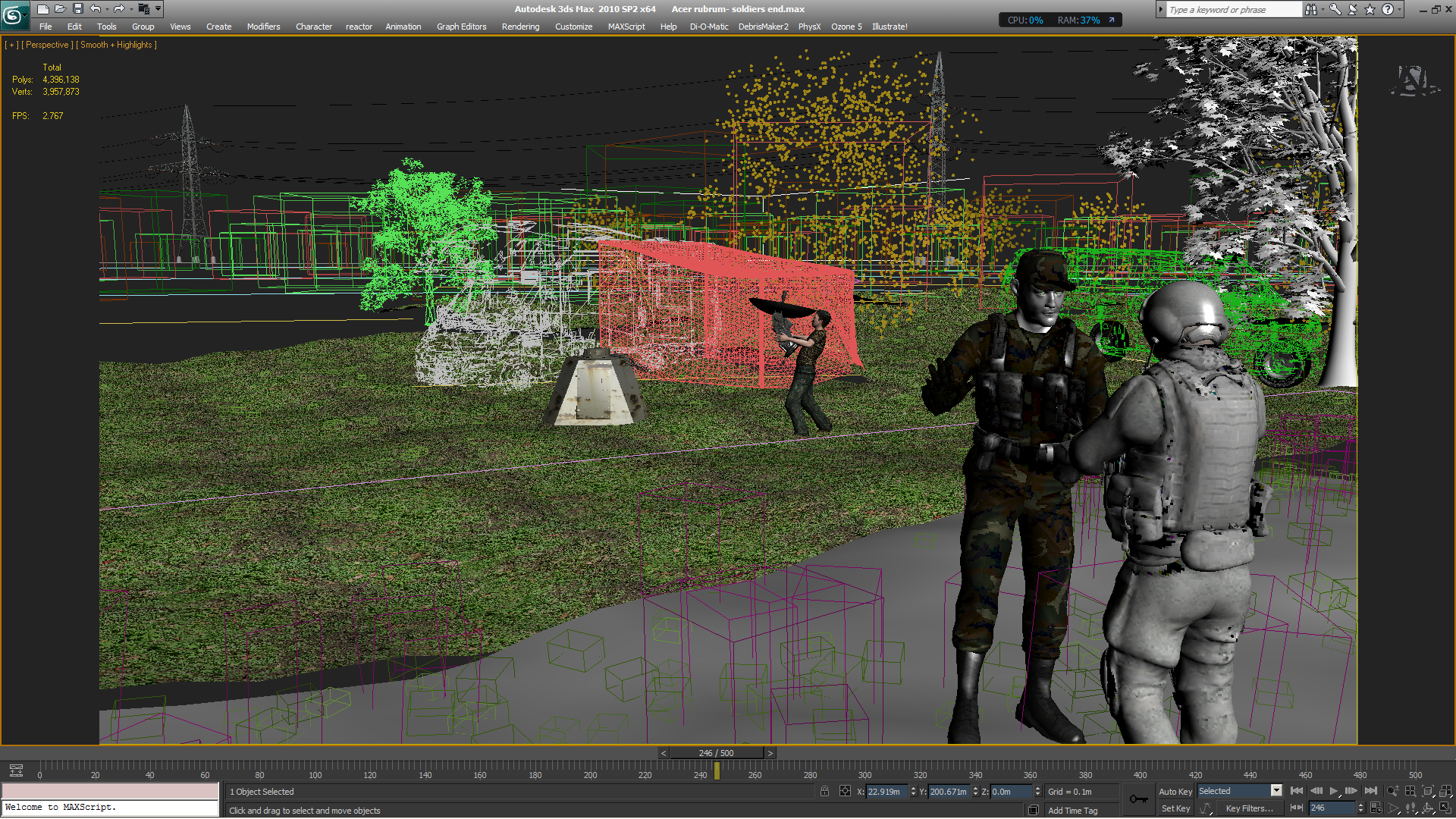Click the time slider showing 246 / 500
1456x819 pixels.
[716, 753]
